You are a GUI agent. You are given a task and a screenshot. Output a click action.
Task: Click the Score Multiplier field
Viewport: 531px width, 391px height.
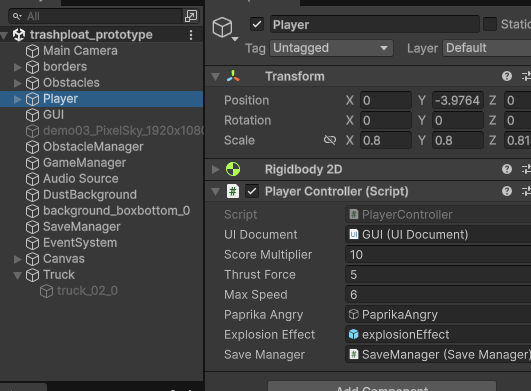[x=438, y=255]
